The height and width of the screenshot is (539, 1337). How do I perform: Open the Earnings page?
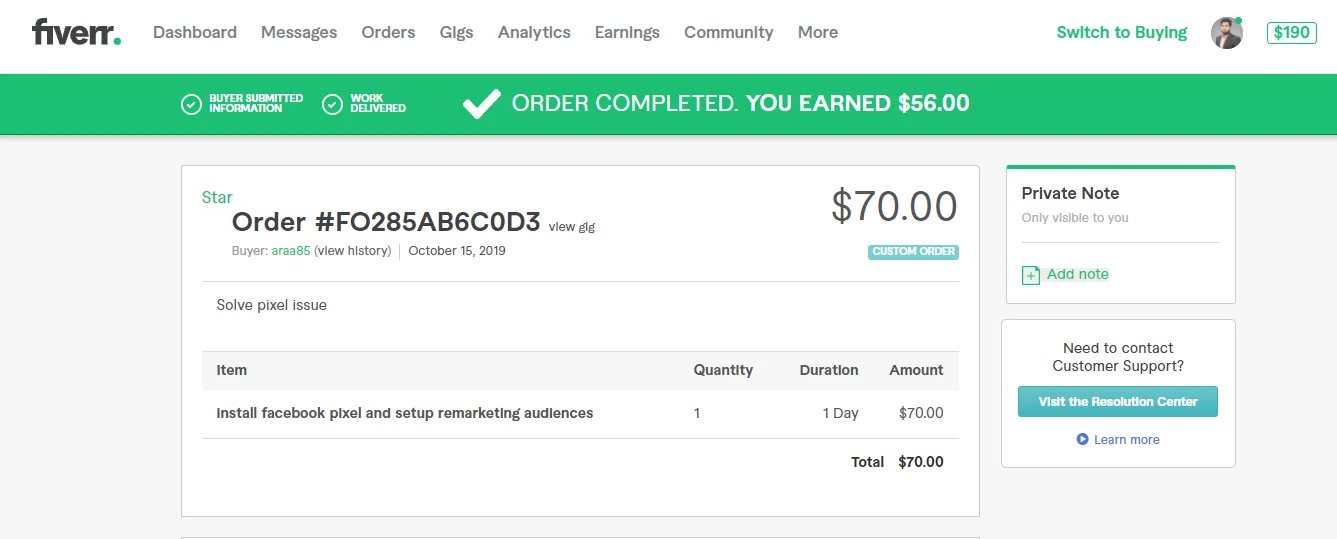pos(627,33)
